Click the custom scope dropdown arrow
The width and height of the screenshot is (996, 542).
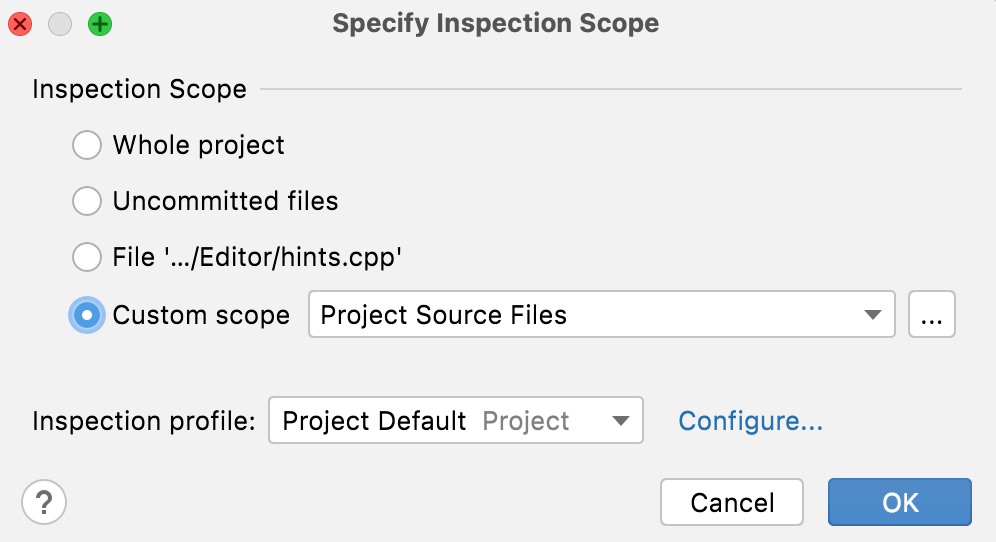point(872,316)
